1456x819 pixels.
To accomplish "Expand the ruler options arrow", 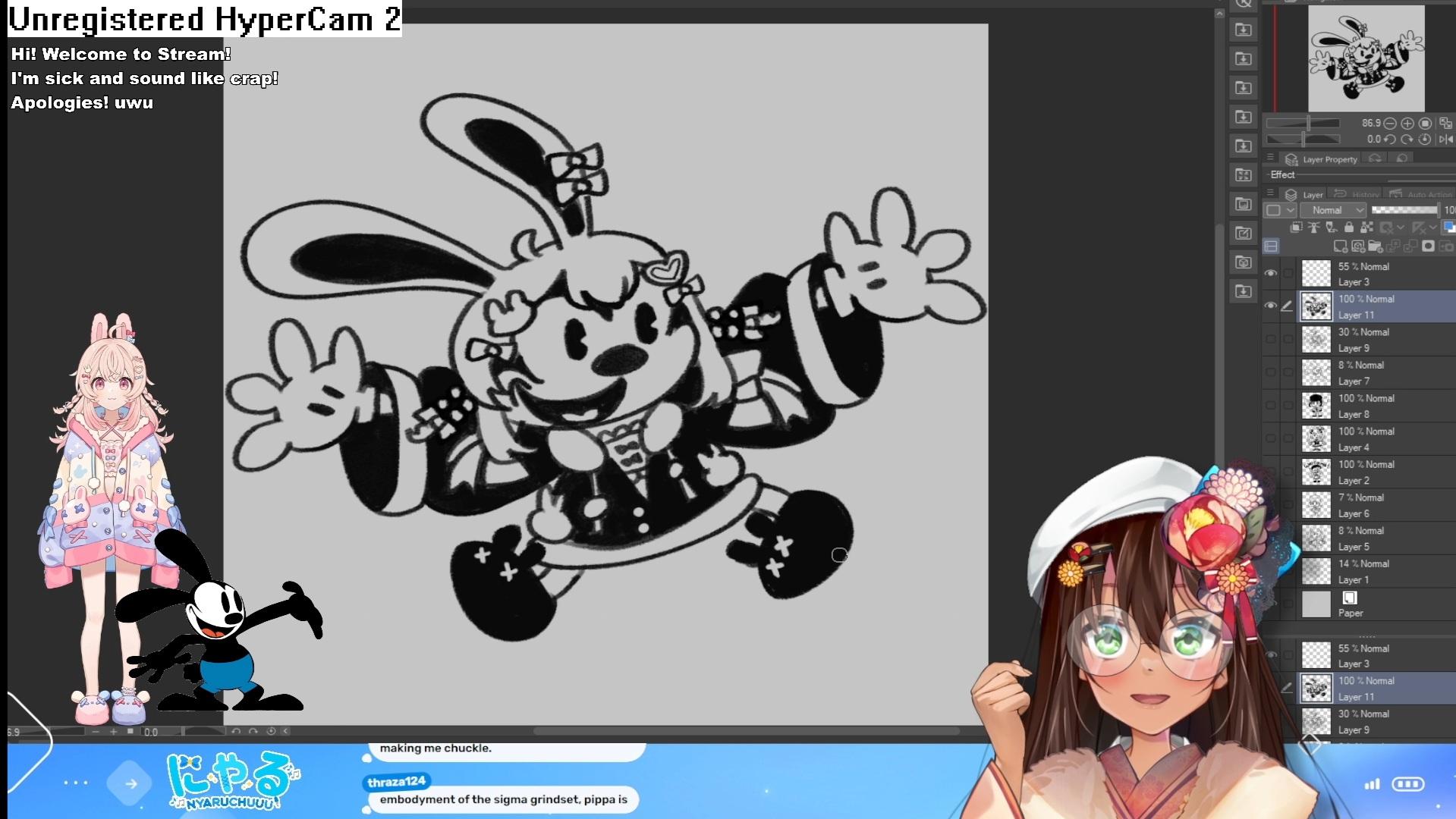I will click(1433, 227).
